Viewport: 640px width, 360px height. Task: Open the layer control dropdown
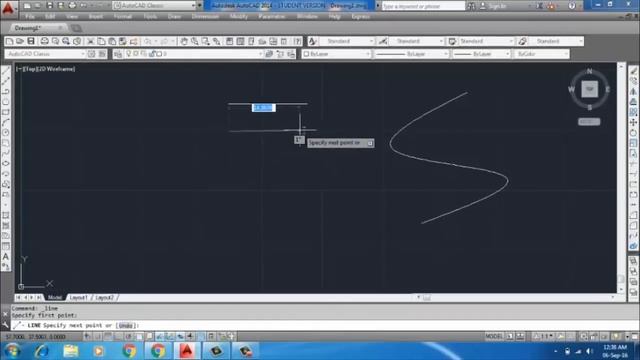193,54
